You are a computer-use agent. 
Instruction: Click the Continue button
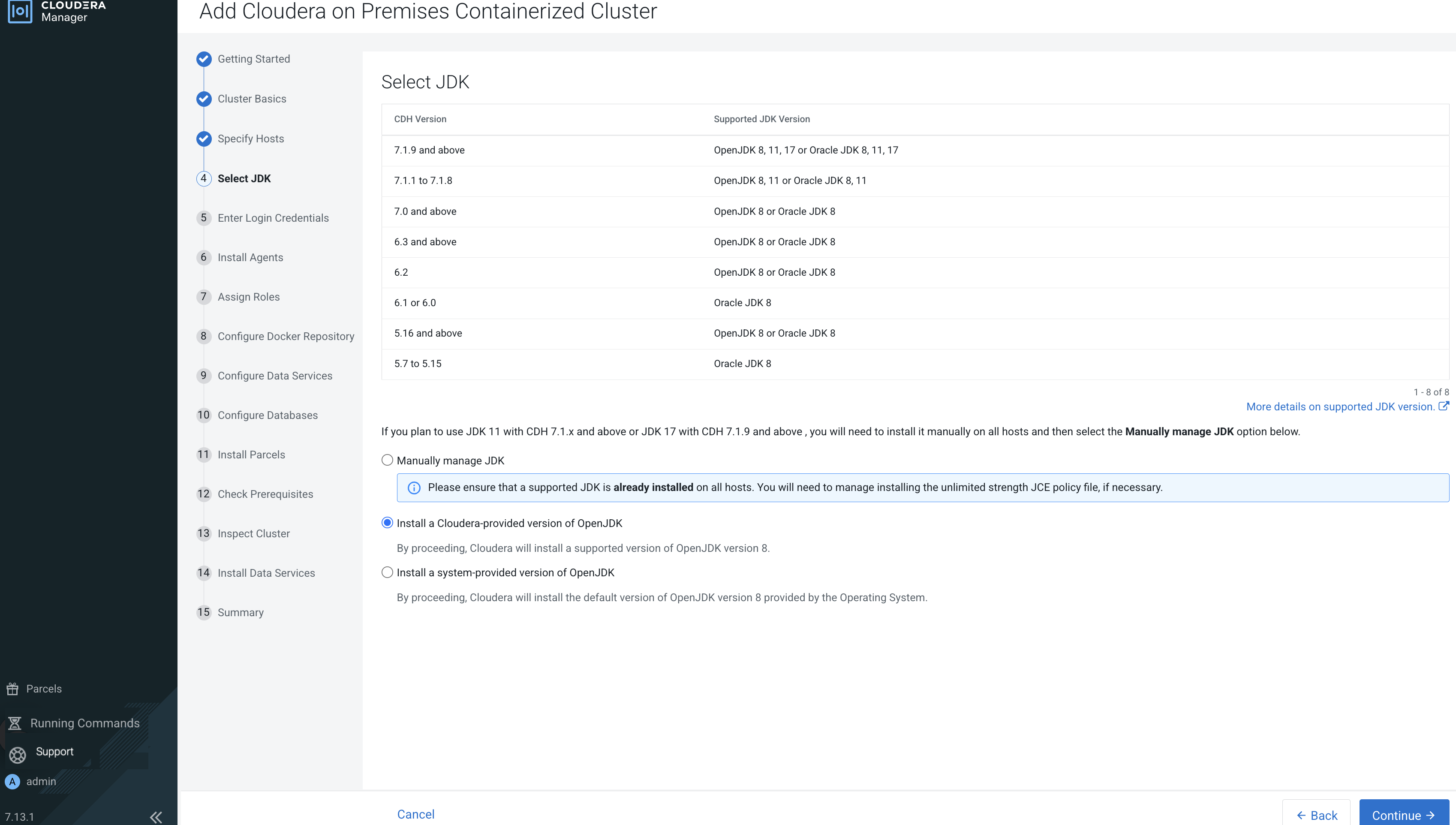[x=1403, y=815]
